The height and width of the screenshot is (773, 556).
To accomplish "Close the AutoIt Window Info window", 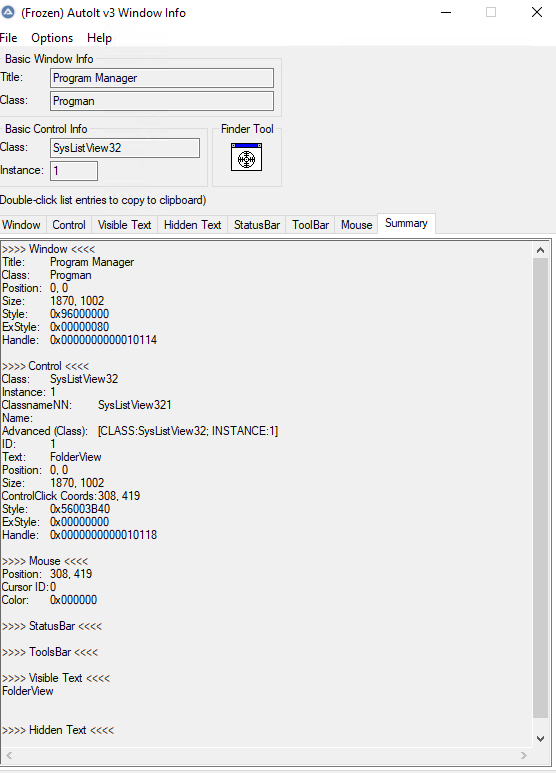I will point(537,12).
